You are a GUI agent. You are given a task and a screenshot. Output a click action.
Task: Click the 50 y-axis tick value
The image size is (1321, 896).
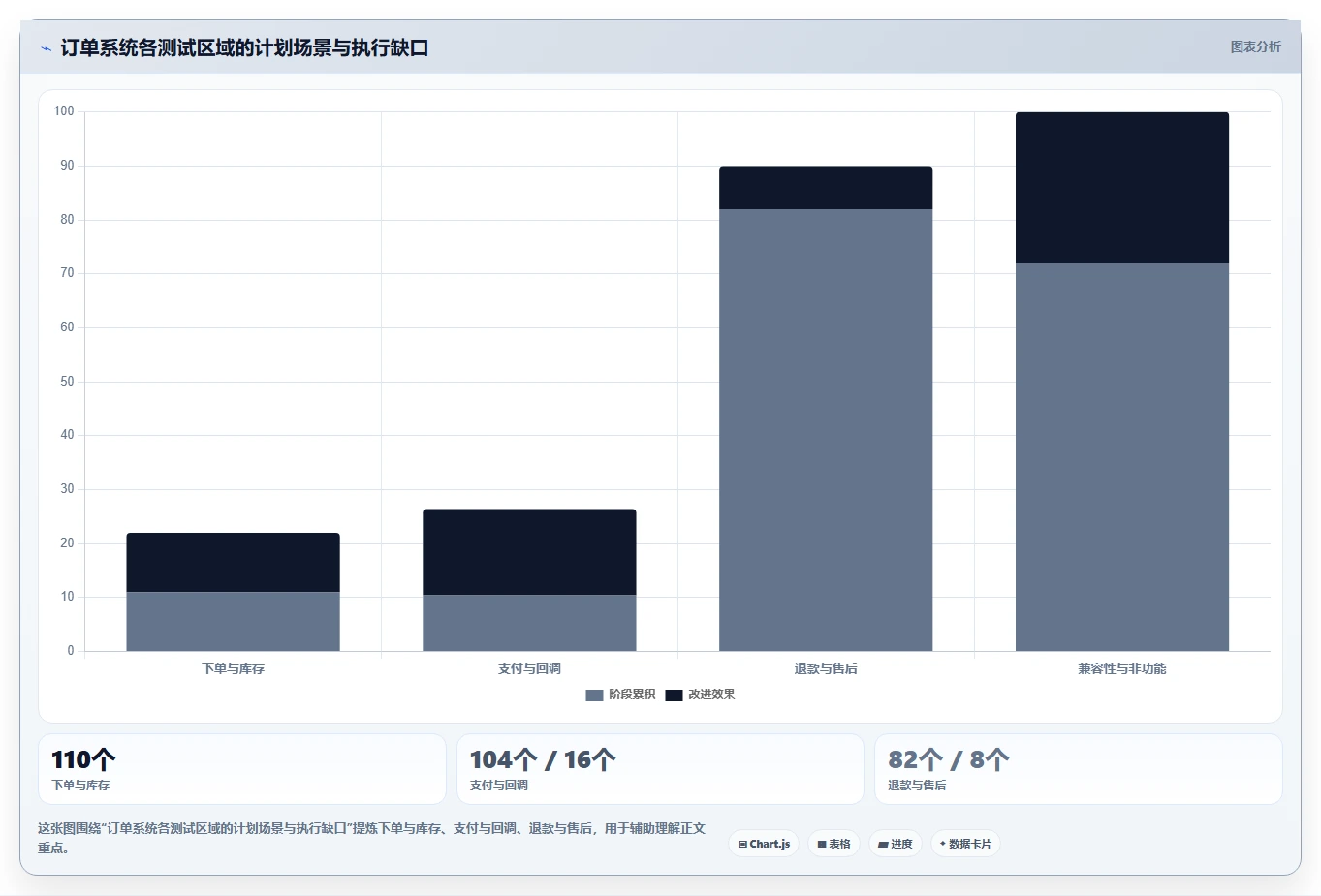[x=67, y=382]
